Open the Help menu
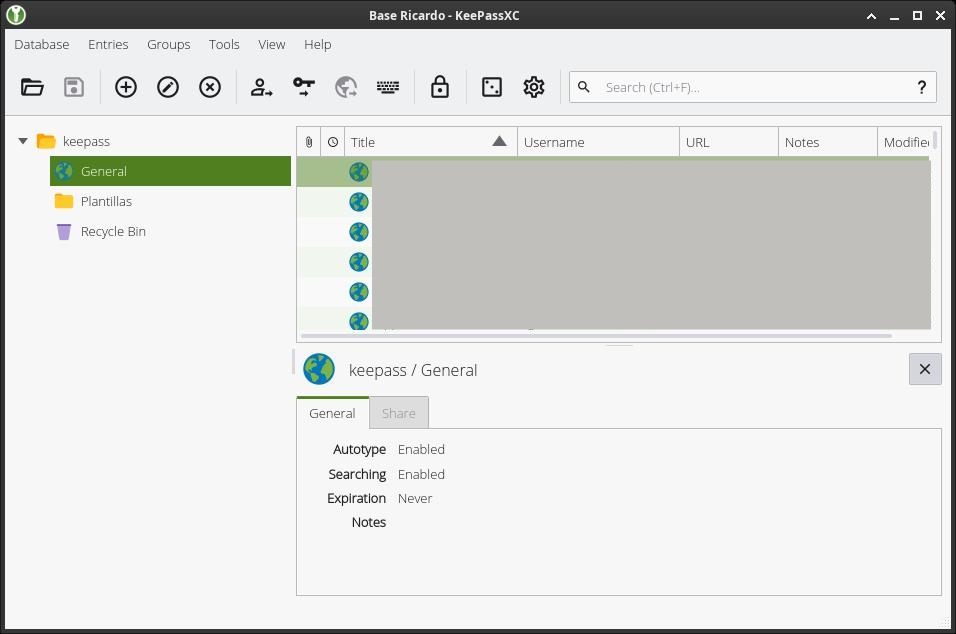The width and height of the screenshot is (956, 634). (x=318, y=45)
